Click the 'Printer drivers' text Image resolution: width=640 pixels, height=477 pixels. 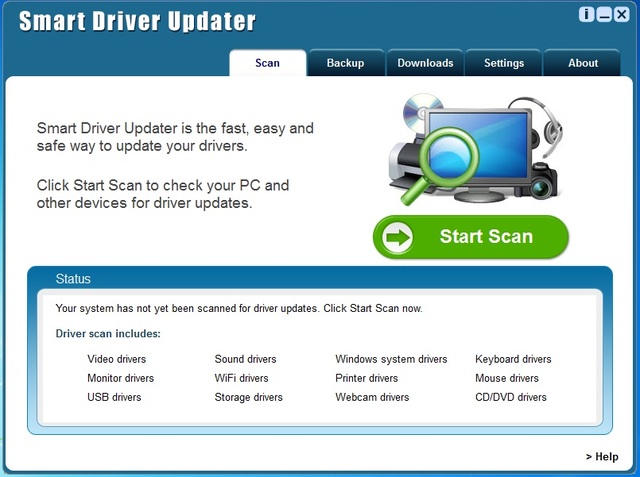pos(367,378)
